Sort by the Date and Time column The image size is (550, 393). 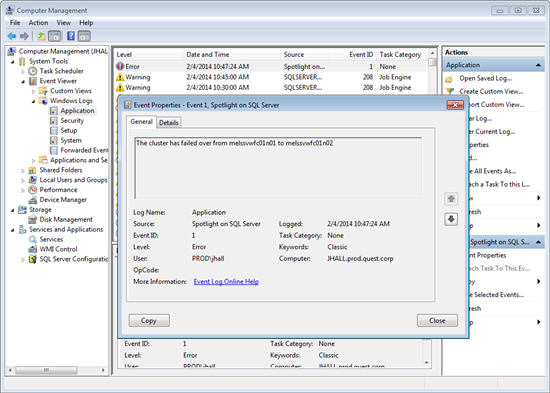coord(232,54)
